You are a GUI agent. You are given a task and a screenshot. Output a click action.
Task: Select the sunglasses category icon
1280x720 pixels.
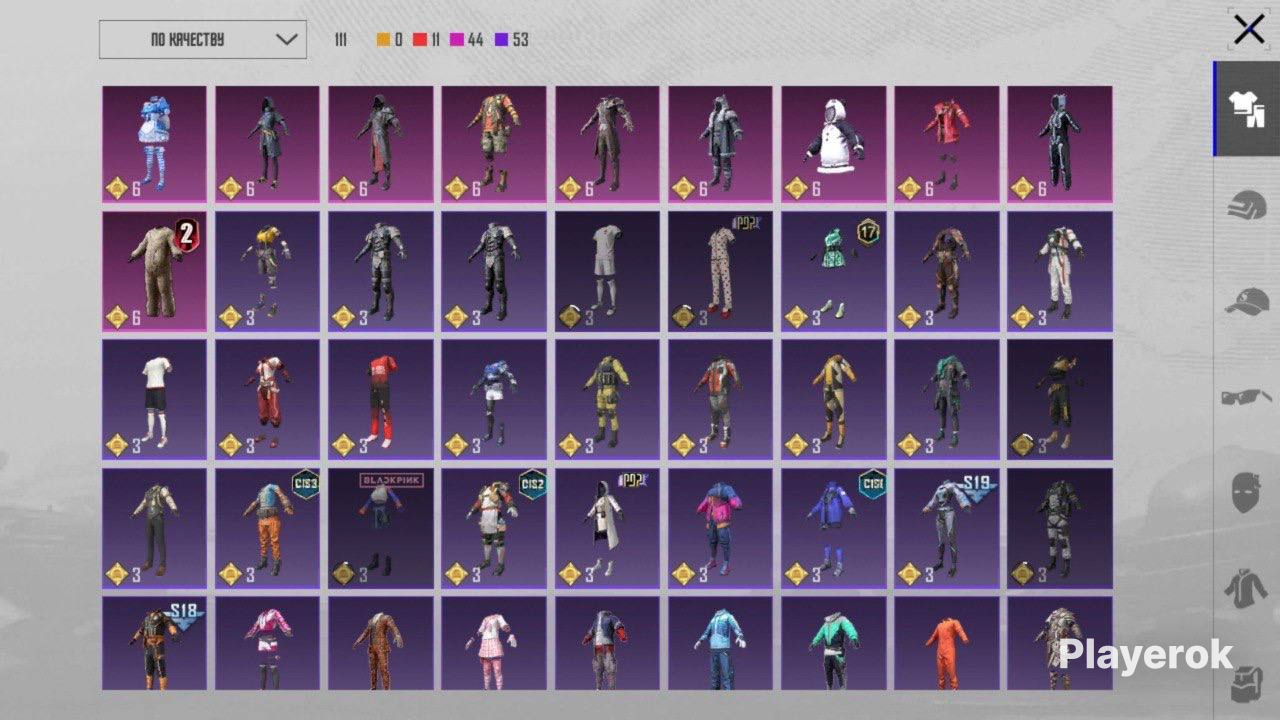[1247, 397]
